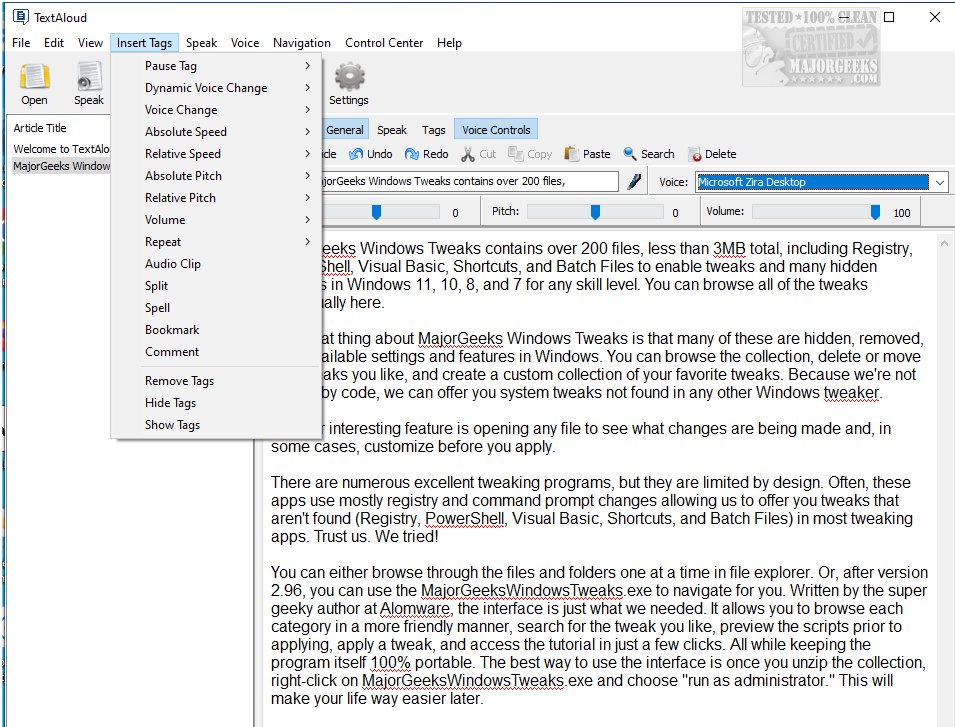Open the Edit menu
Image resolution: width=955 pixels, height=727 pixels.
pyautogui.click(x=54, y=43)
